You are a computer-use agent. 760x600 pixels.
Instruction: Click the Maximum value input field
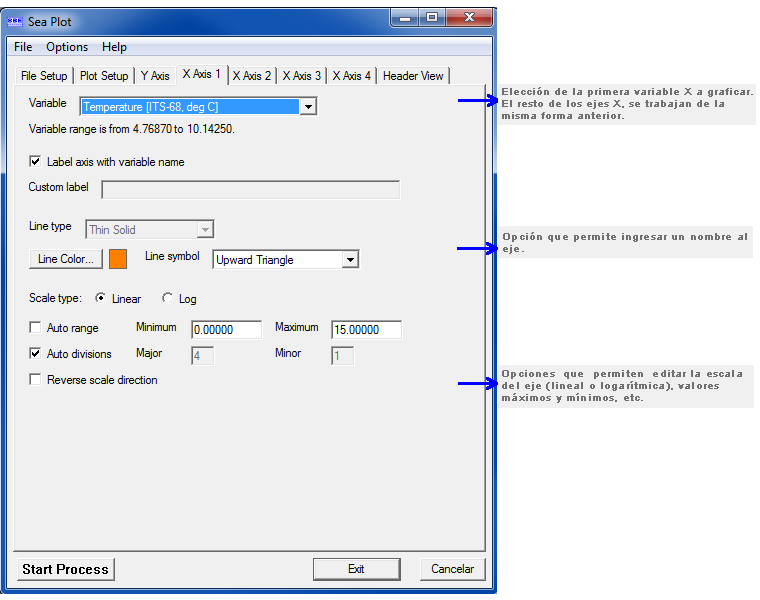[x=366, y=329]
